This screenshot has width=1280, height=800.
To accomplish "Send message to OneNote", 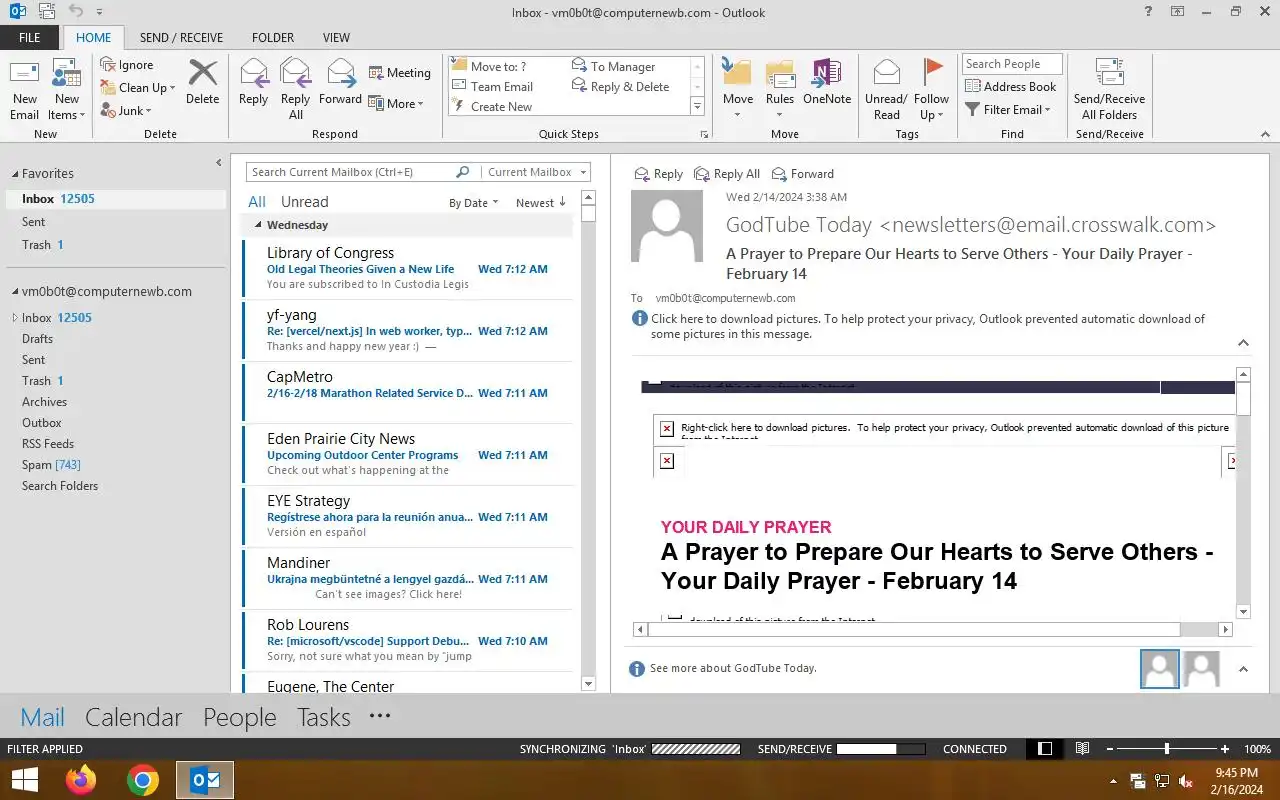I will (x=827, y=73).
